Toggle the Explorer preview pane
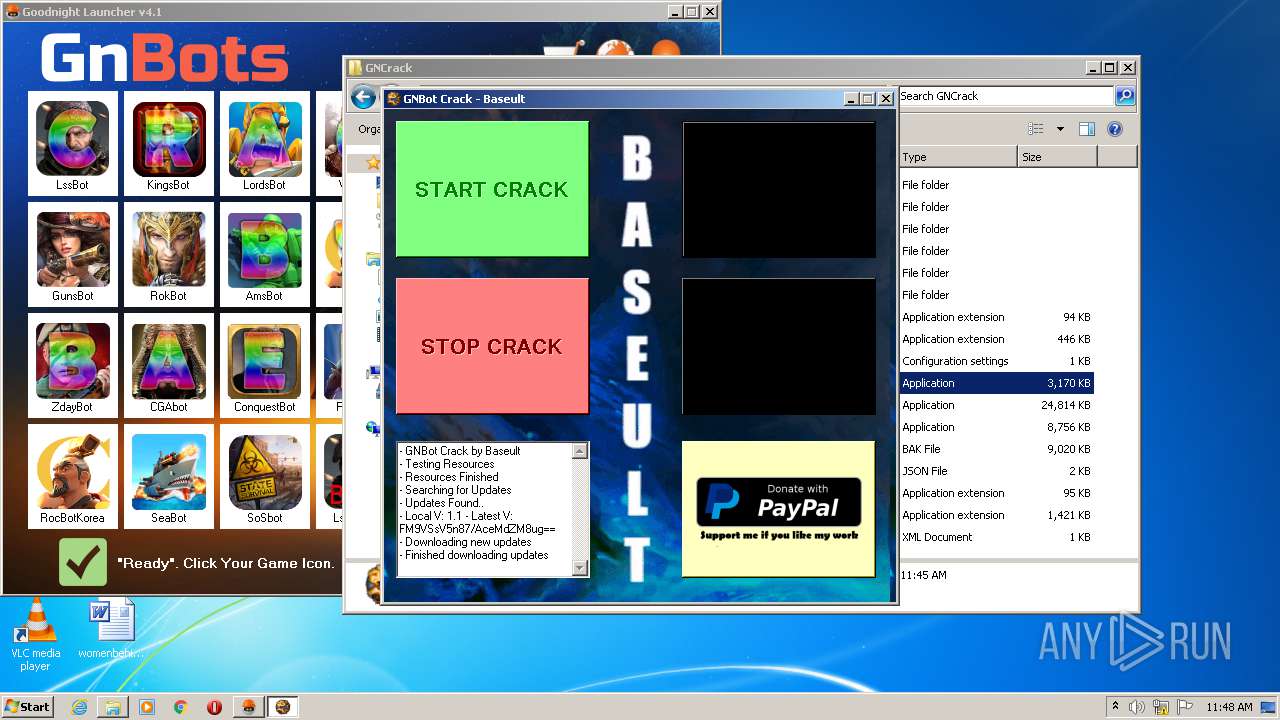The height and width of the screenshot is (720, 1280). pos(1087,129)
